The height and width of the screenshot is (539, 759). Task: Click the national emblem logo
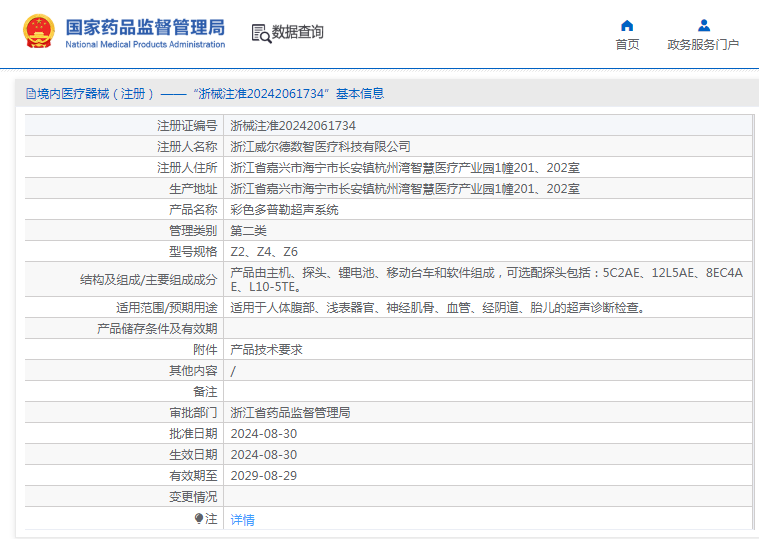click(39, 32)
